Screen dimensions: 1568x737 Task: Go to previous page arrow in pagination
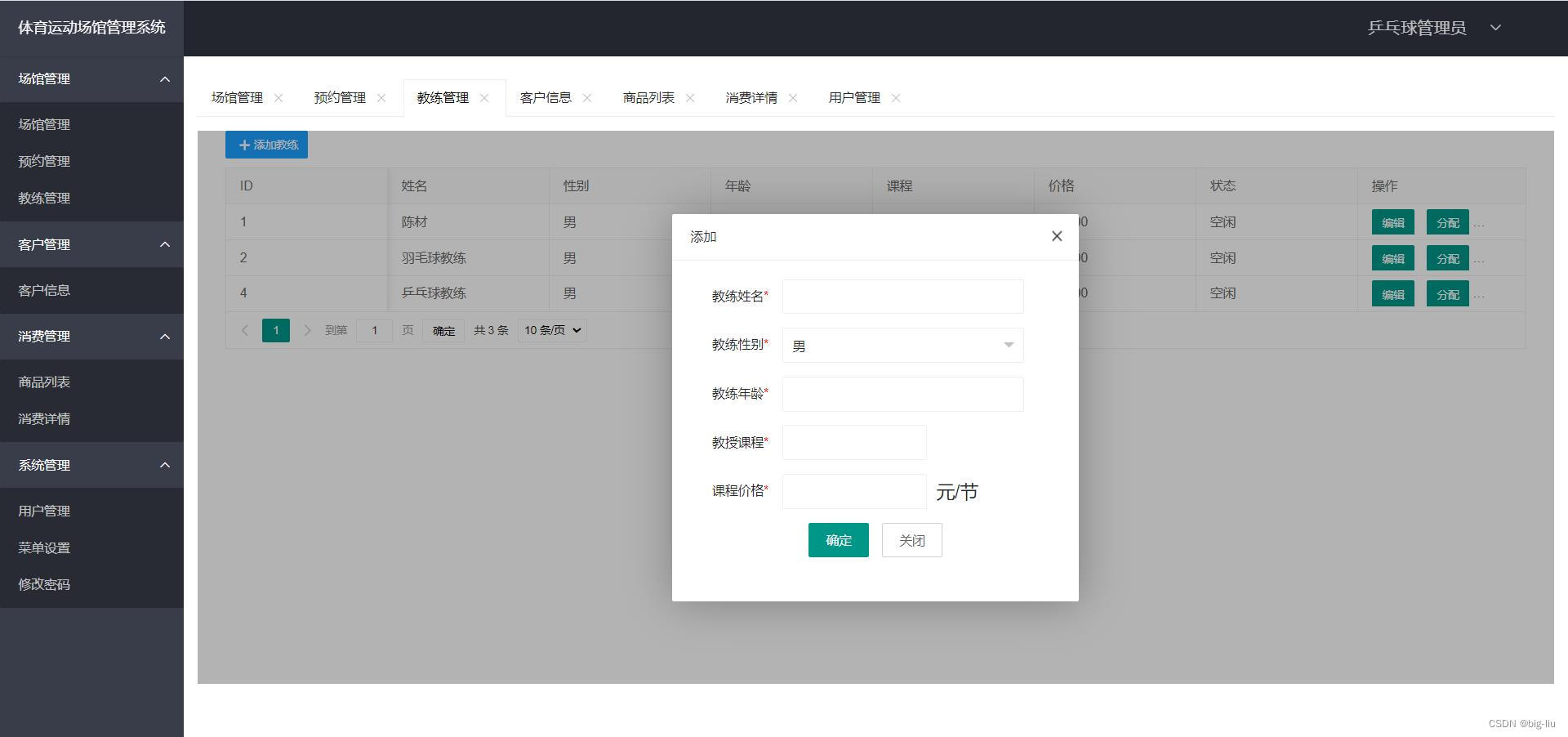(244, 330)
